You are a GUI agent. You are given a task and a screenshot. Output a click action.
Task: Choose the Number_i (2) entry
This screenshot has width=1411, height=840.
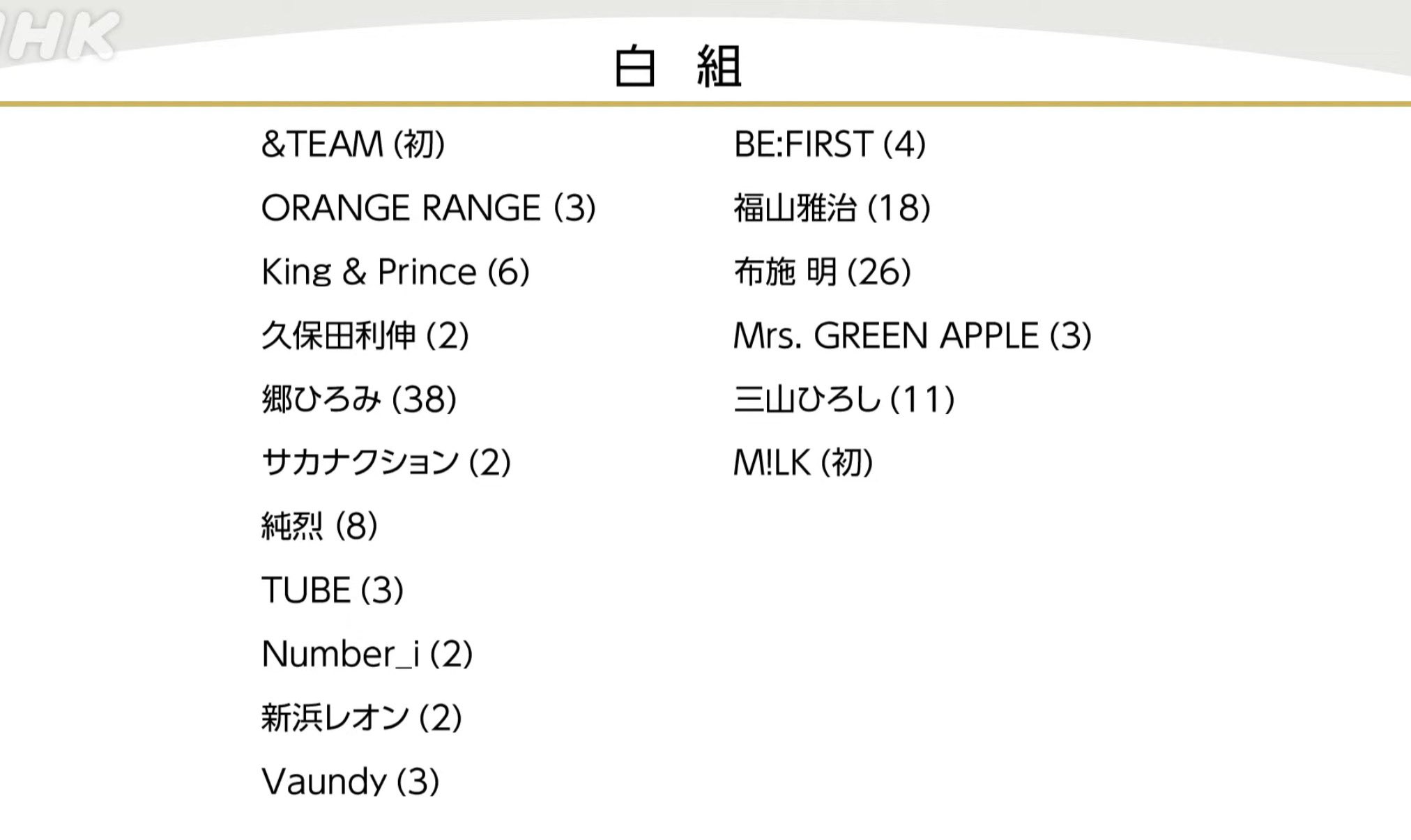tap(367, 654)
